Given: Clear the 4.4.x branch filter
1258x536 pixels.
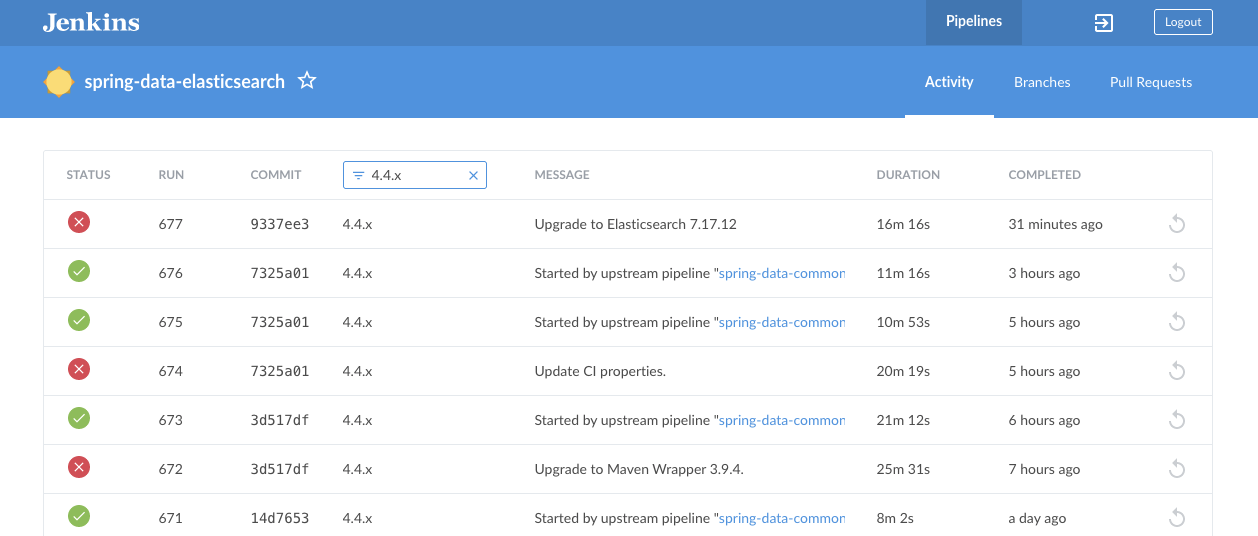Looking at the screenshot, I should (474, 175).
